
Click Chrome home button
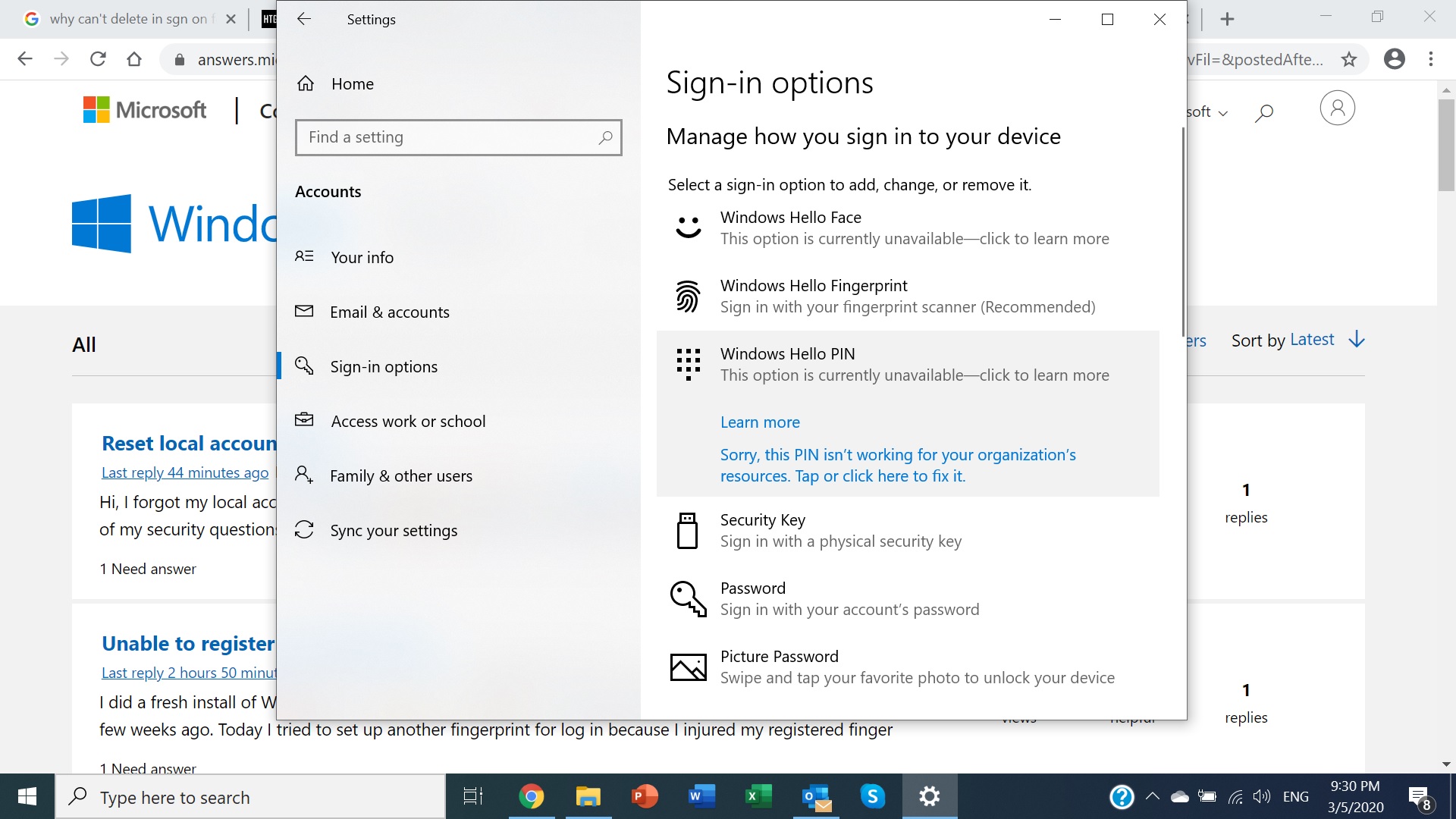tap(134, 59)
